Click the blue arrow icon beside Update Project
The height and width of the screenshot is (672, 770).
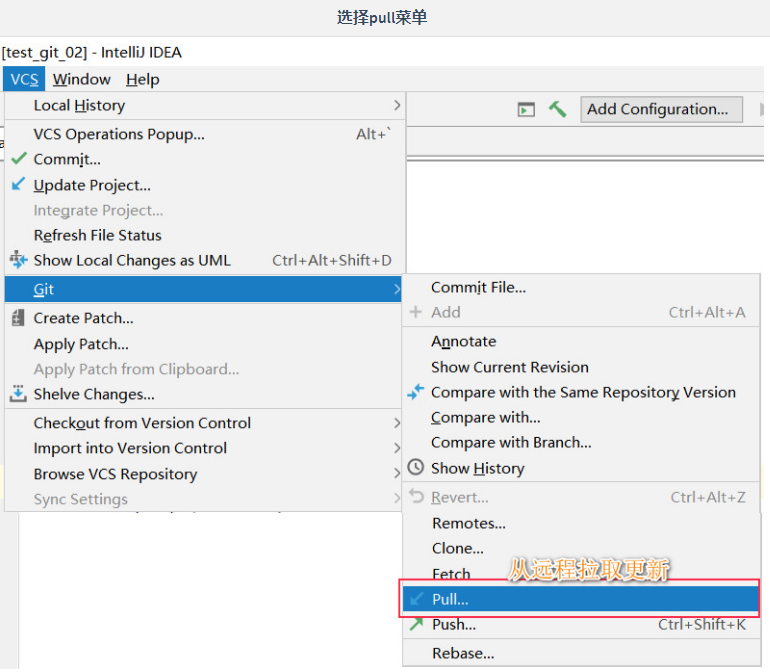click(x=19, y=184)
